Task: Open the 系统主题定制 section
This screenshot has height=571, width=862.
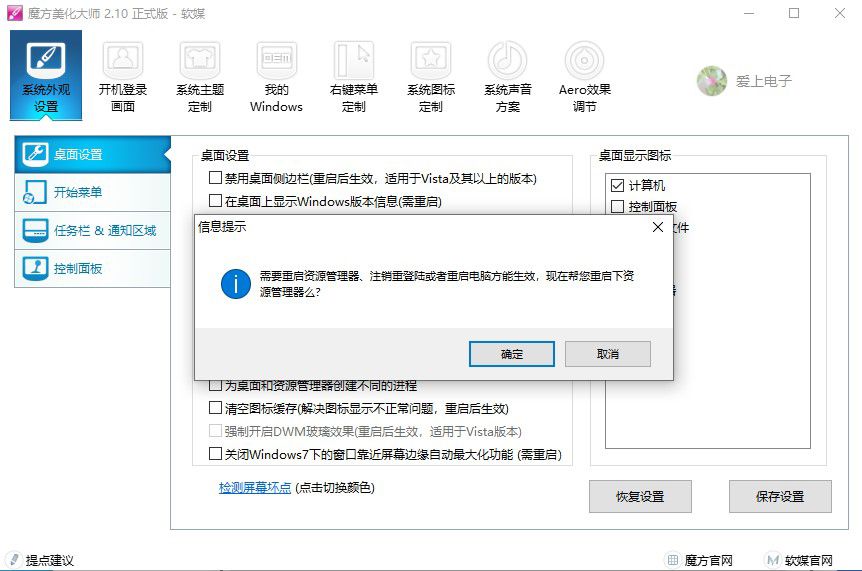Action: [200, 77]
